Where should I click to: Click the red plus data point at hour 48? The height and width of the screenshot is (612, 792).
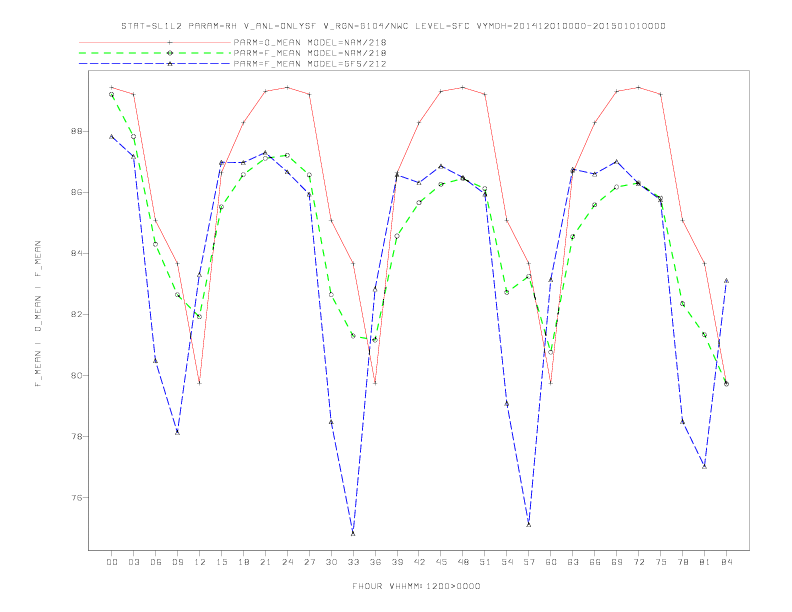click(x=463, y=87)
